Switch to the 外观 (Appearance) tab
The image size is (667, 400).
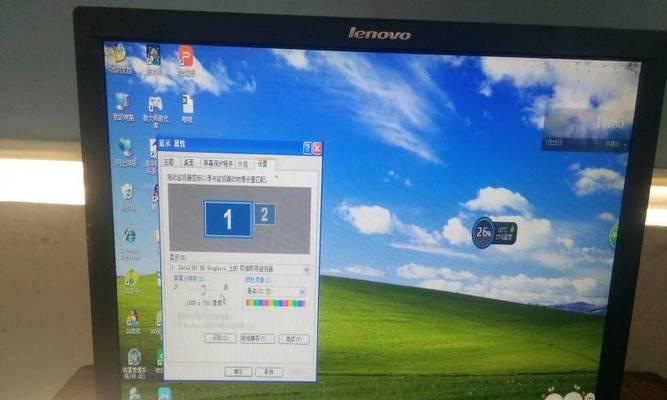point(243,164)
